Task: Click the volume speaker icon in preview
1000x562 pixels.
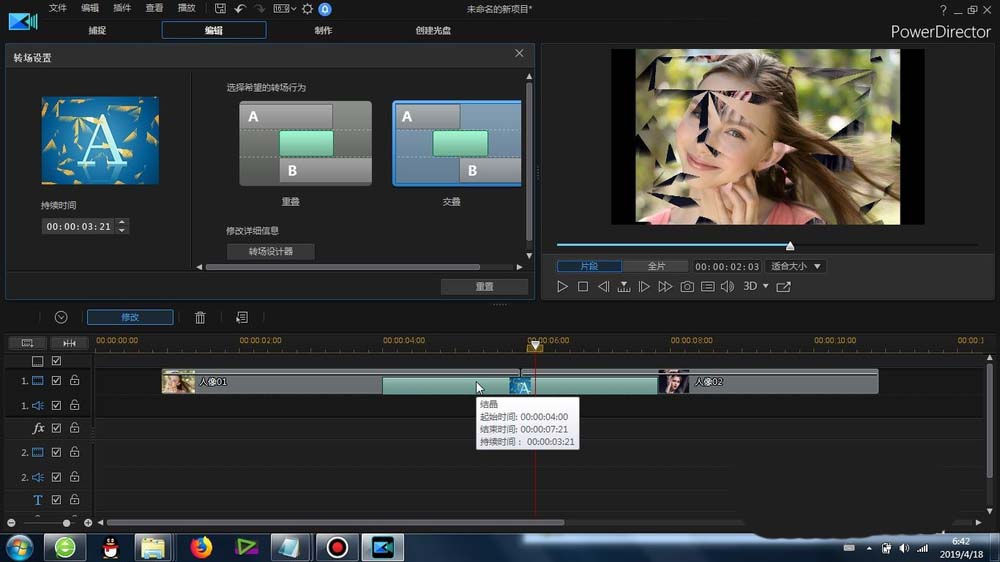Action: (x=727, y=286)
